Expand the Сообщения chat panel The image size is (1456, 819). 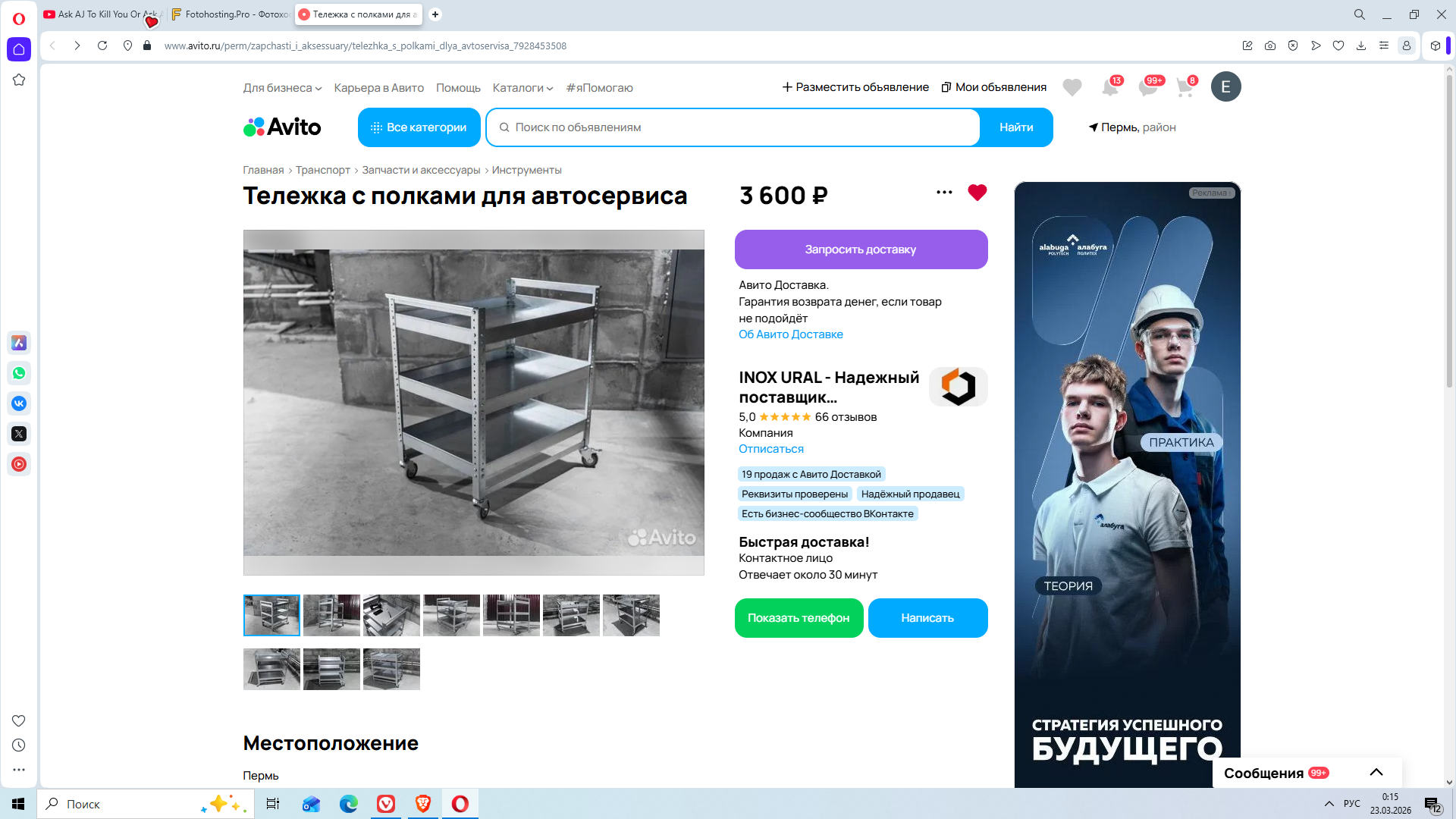coord(1376,773)
